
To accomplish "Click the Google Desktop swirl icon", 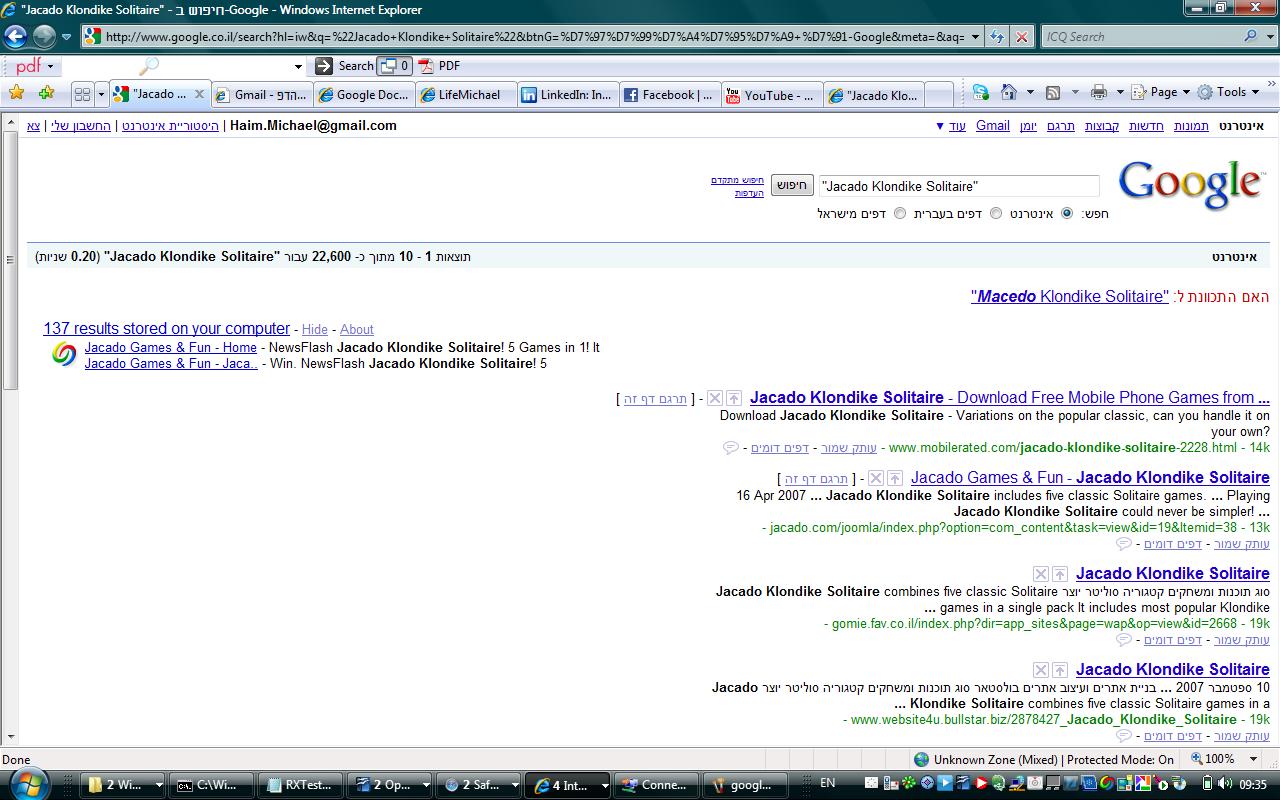I will 64,354.
